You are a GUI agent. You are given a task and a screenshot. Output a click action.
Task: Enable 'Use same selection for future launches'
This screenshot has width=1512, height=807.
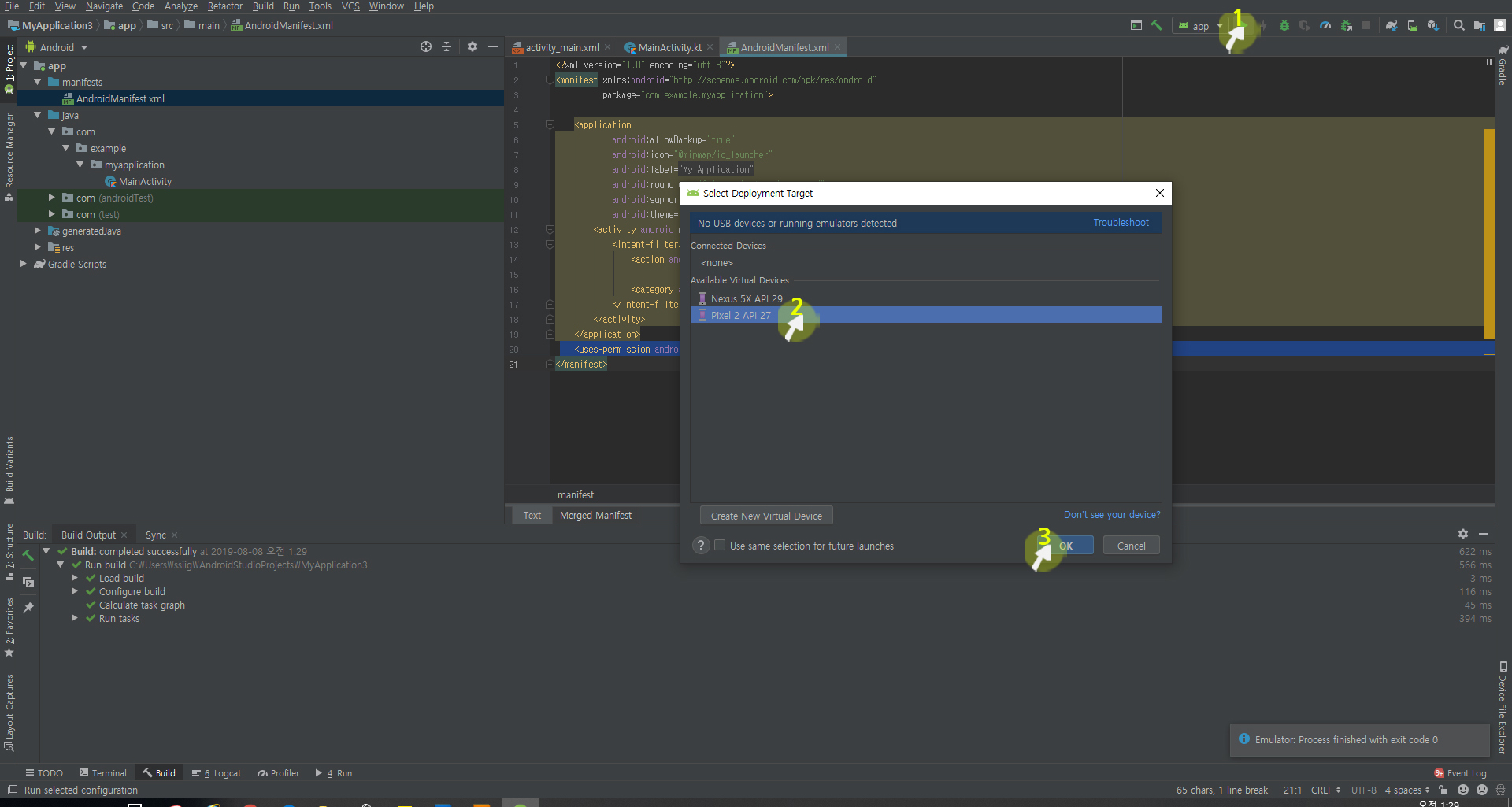tap(720, 546)
